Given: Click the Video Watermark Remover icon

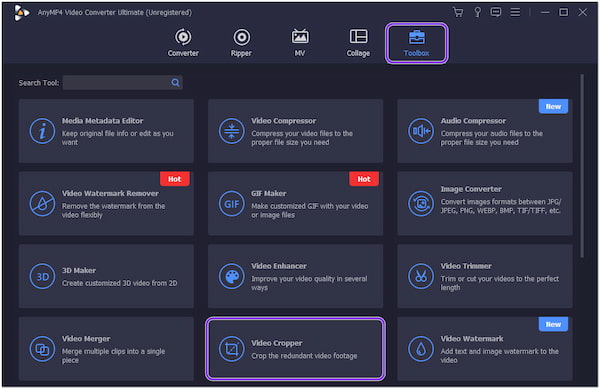Looking at the screenshot, I should point(42,203).
